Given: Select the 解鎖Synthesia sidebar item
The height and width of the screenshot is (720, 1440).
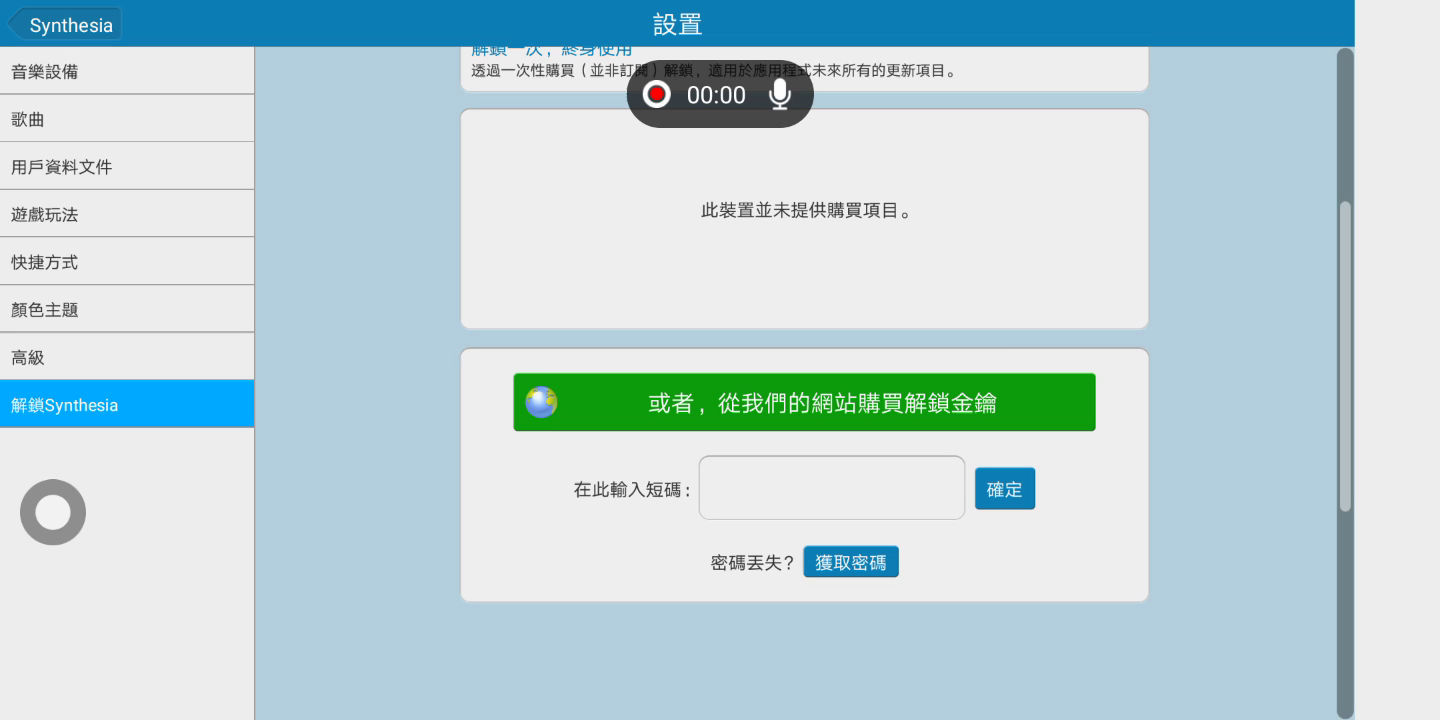Looking at the screenshot, I should point(127,404).
